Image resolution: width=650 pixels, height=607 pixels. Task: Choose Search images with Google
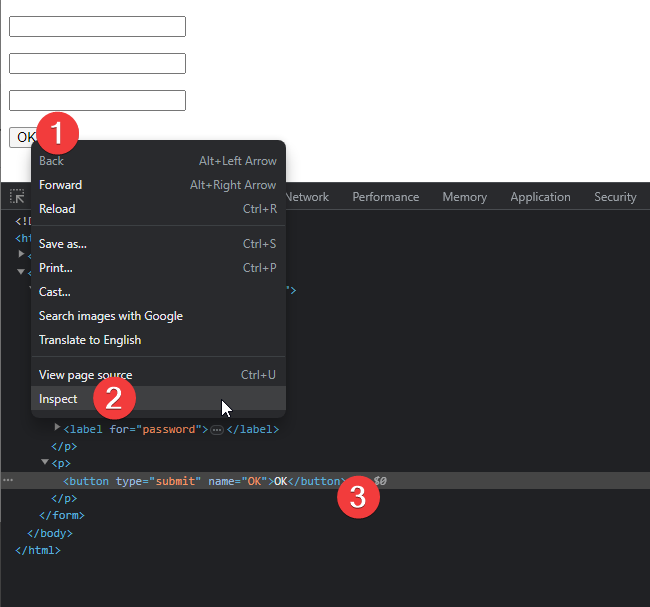click(x=110, y=316)
